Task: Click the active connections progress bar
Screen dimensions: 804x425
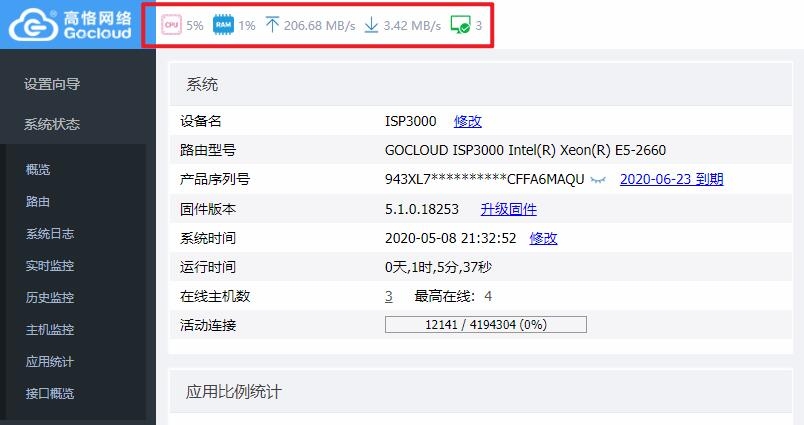Action: [x=486, y=325]
